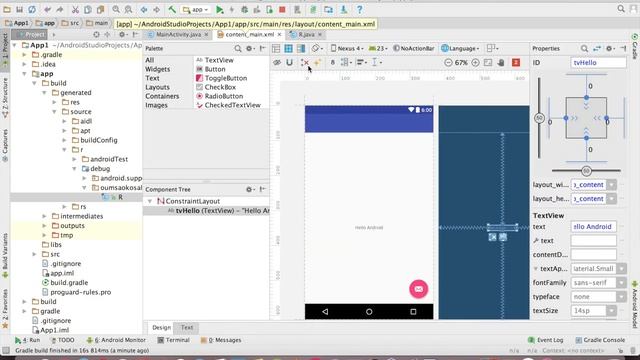Open the API 23 version dropdown
The height and width of the screenshot is (360, 640).
378,49
